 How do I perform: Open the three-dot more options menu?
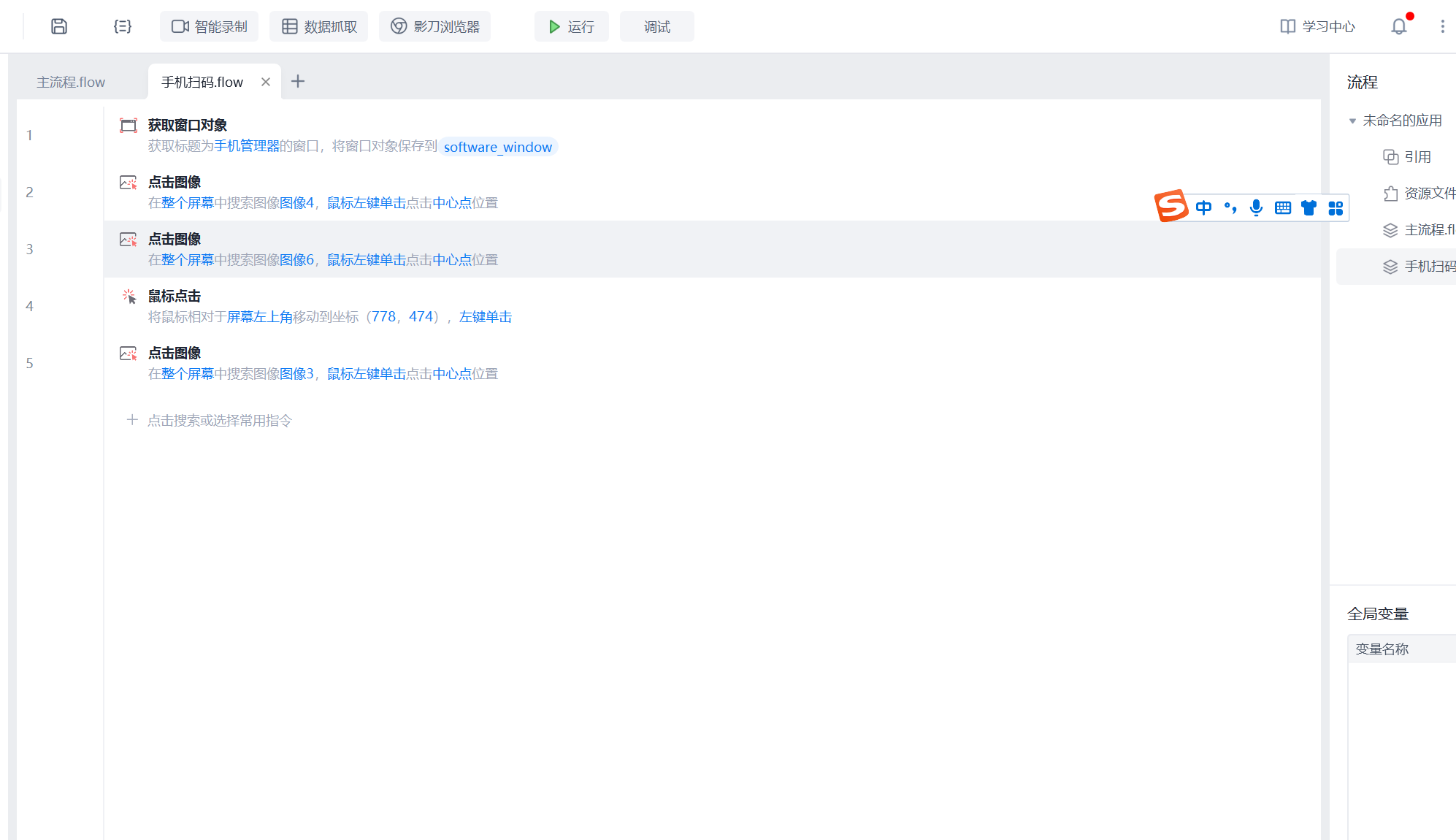coord(1442,26)
